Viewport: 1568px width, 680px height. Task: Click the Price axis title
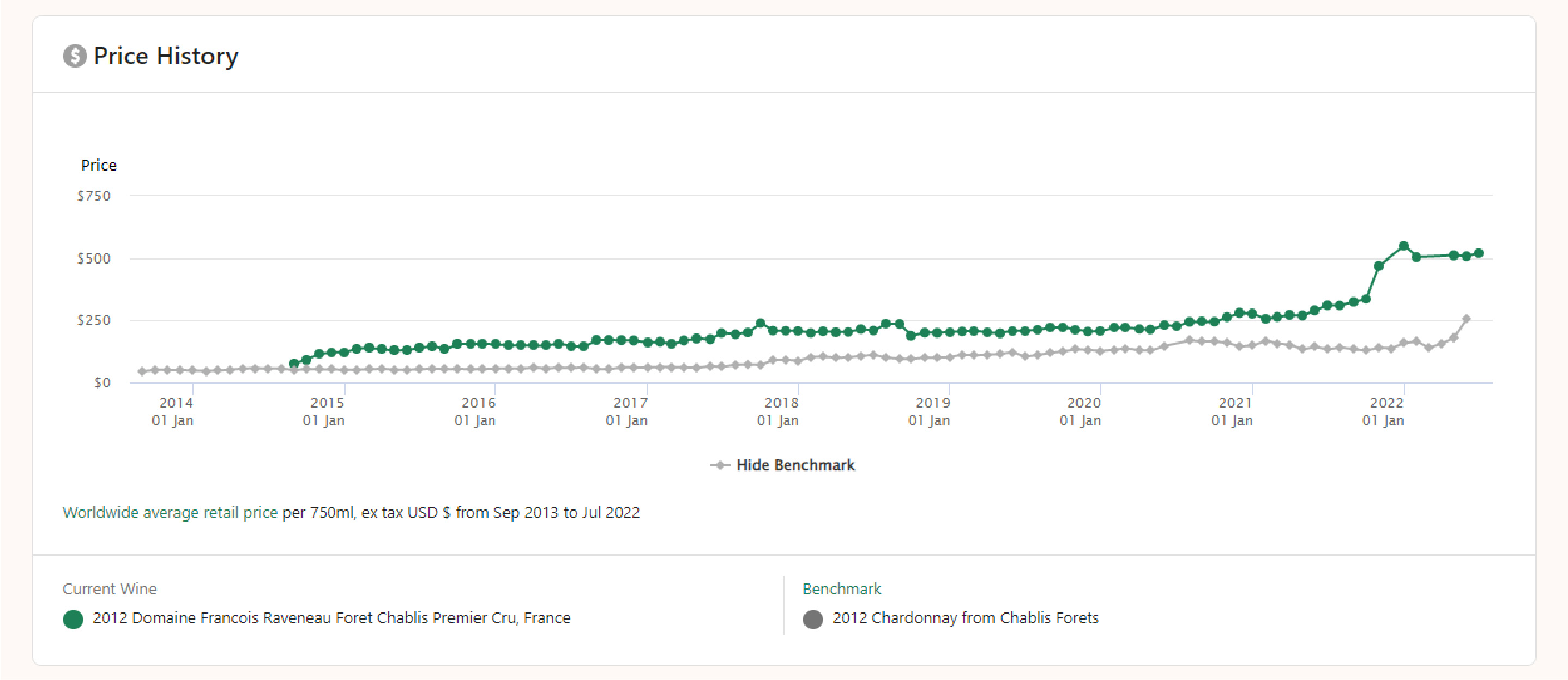point(99,165)
